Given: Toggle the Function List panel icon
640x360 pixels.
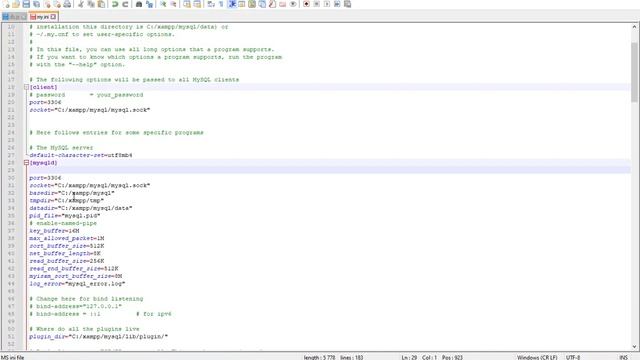Looking at the screenshot, I should coord(272,4).
